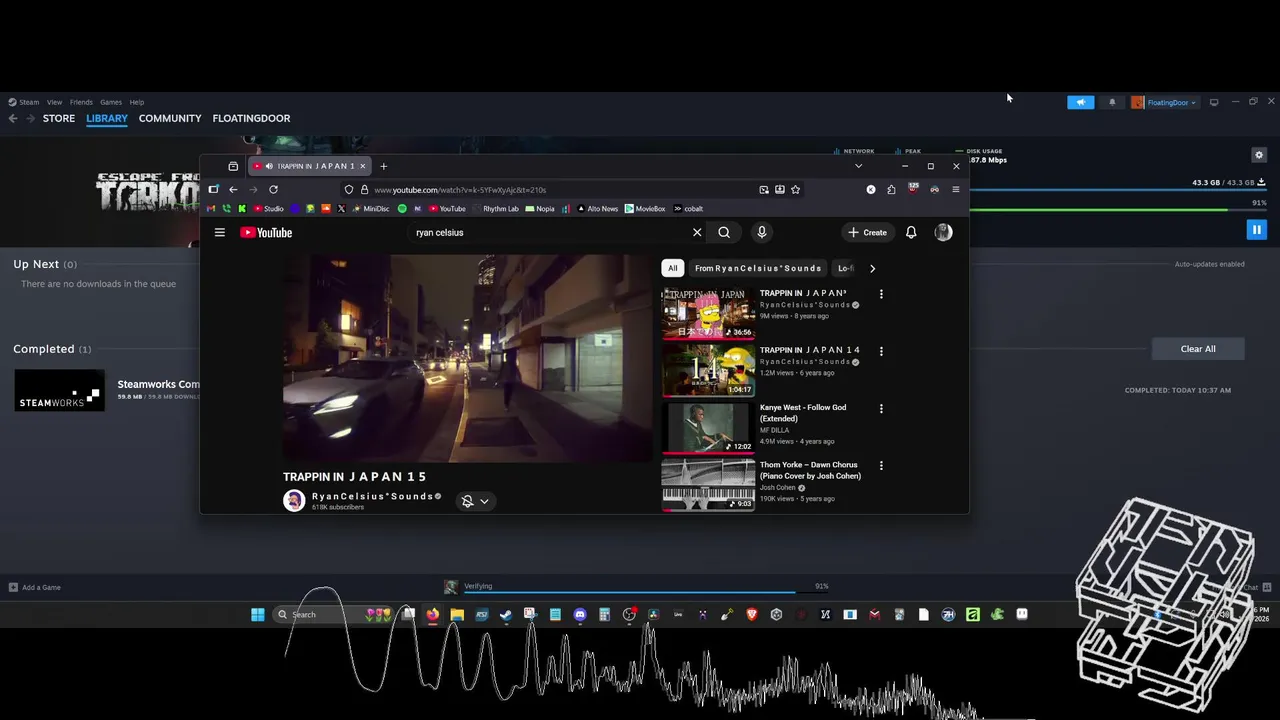Select From RyanCelsius Sounds filter chip
Viewport: 1280px width, 720px height.
tap(758, 268)
